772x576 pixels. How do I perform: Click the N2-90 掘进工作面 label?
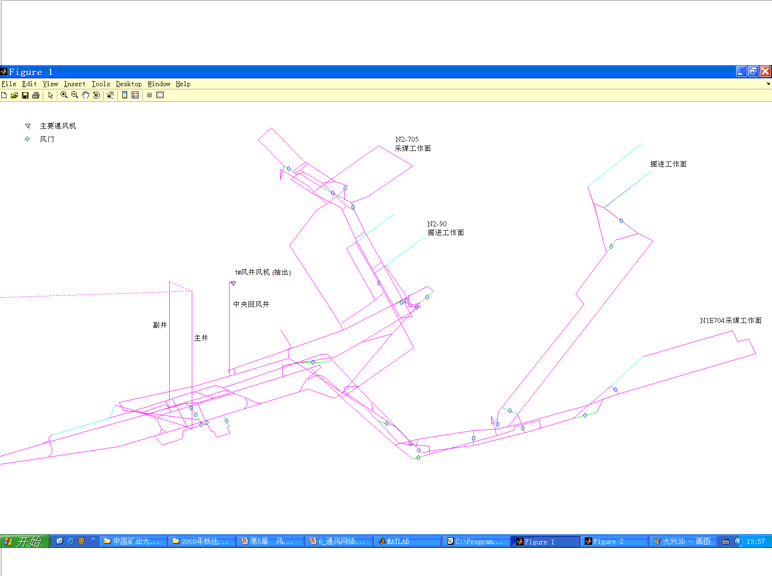tap(445, 228)
